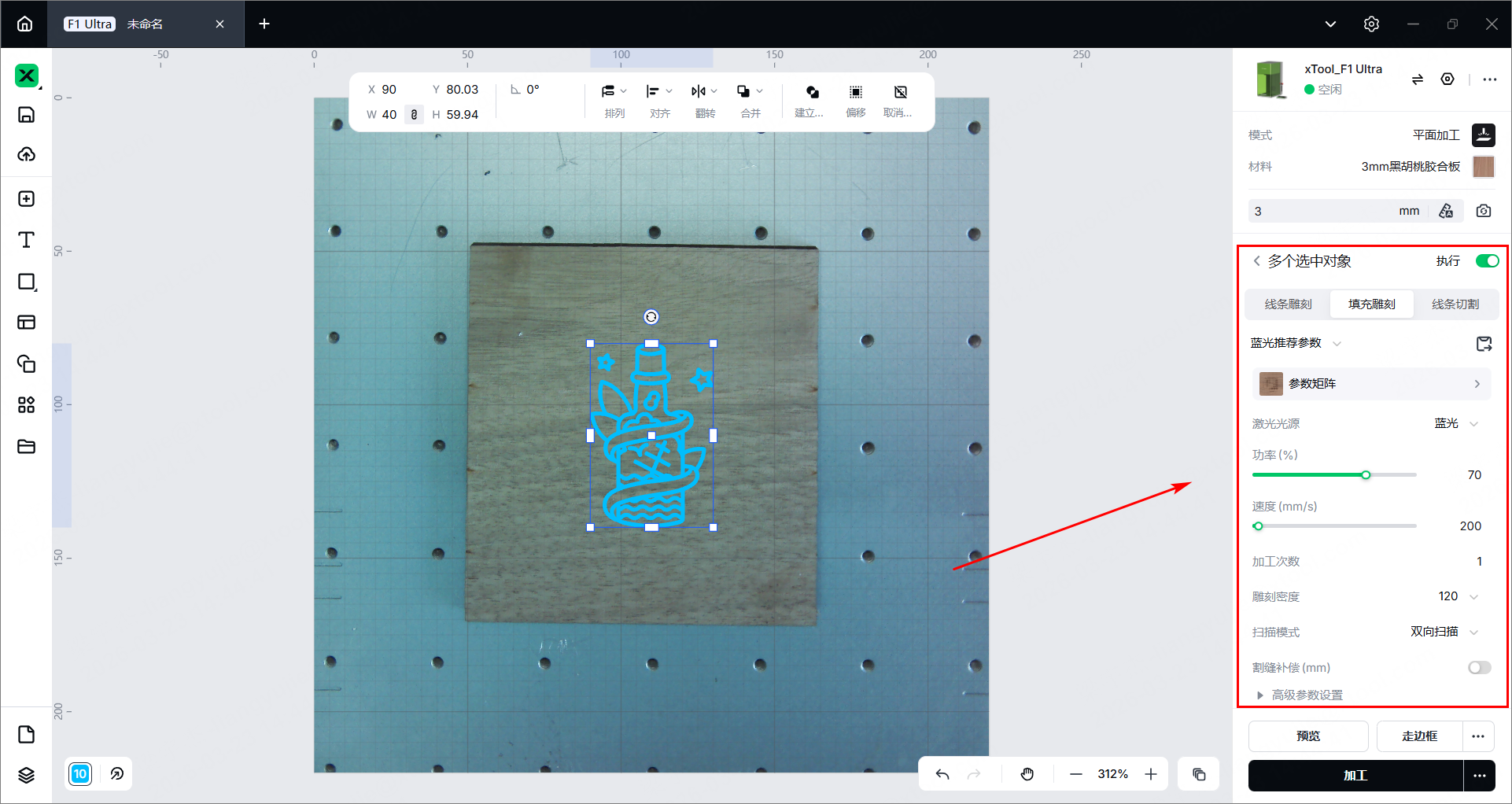Click the 功率 power slider handle

click(x=1366, y=475)
